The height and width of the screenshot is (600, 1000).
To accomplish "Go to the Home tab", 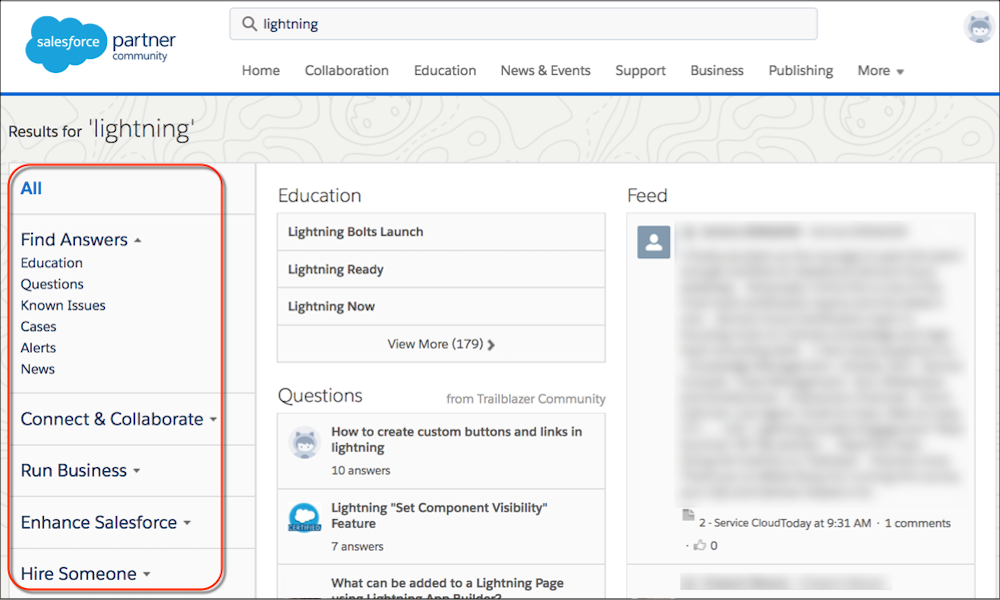I will [x=261, y=71].
